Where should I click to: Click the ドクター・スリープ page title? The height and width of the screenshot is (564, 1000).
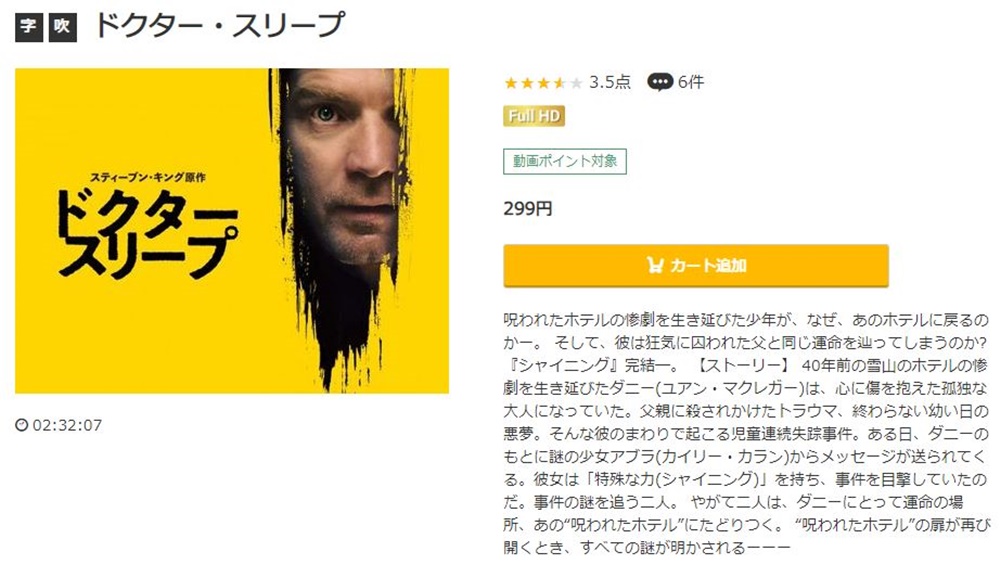click(219, 26)
